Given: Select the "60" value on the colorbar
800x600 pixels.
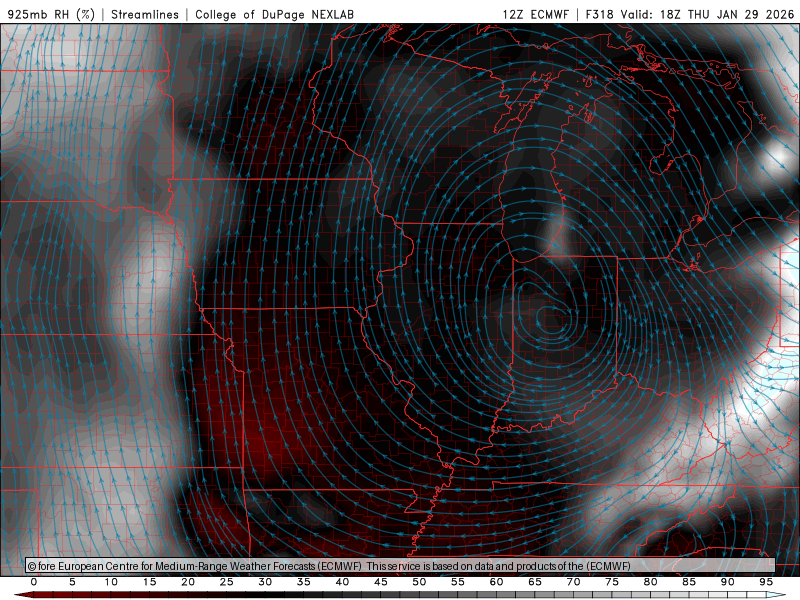Looking at the screenshot, I should click(x=496, y=582).
